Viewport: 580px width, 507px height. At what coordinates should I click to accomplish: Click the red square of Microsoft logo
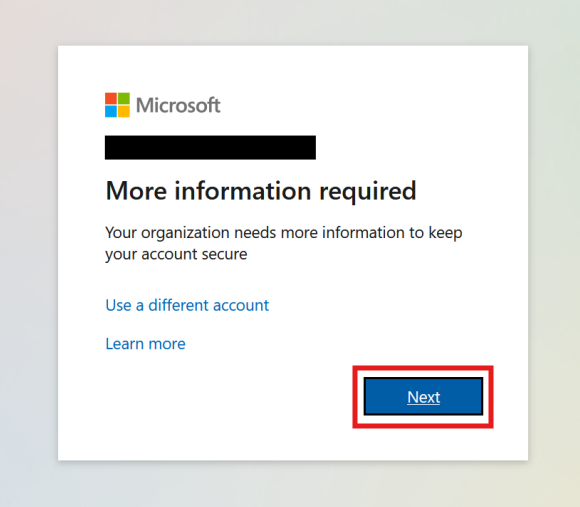pos(111,98)
